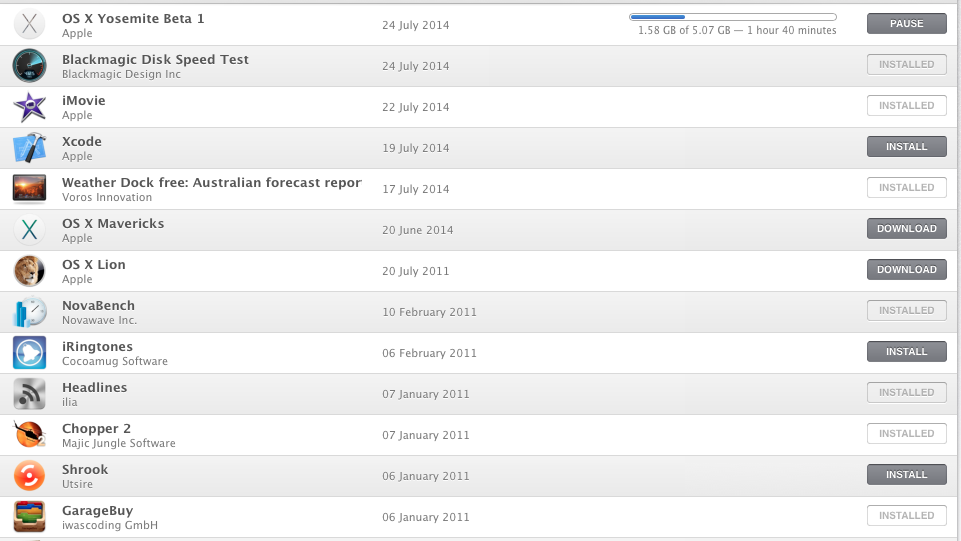Install Shrook
Image resolution: width=961 pixels, height=541 pixels.
pyautogui.click(x=906, y=474)
